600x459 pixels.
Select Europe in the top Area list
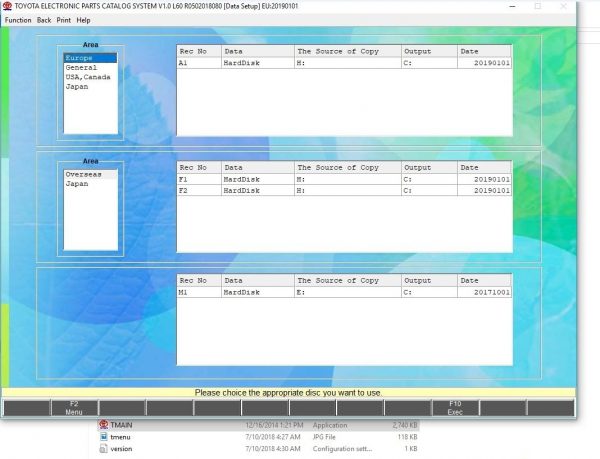tap(90, 58)
